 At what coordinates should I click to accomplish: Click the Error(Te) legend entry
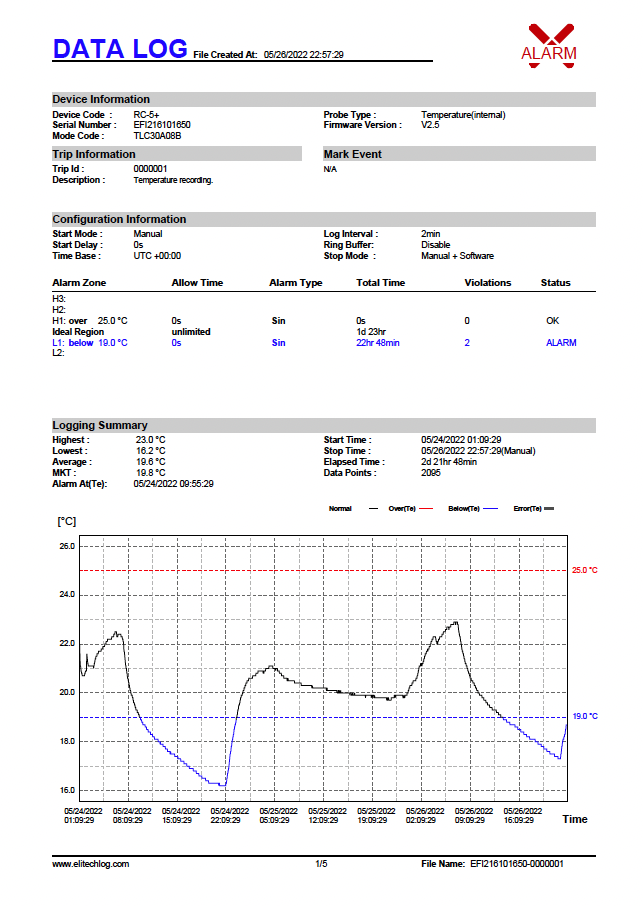[534, 509]
